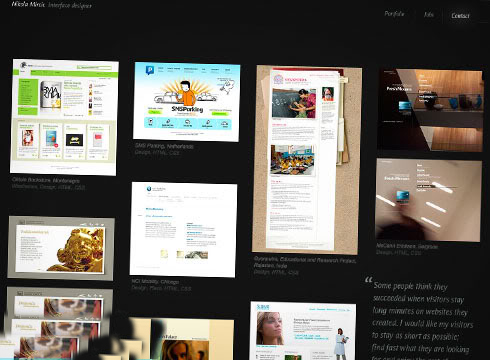
Task: Click the Educational and Research Project caption
Action: (305, 263)
